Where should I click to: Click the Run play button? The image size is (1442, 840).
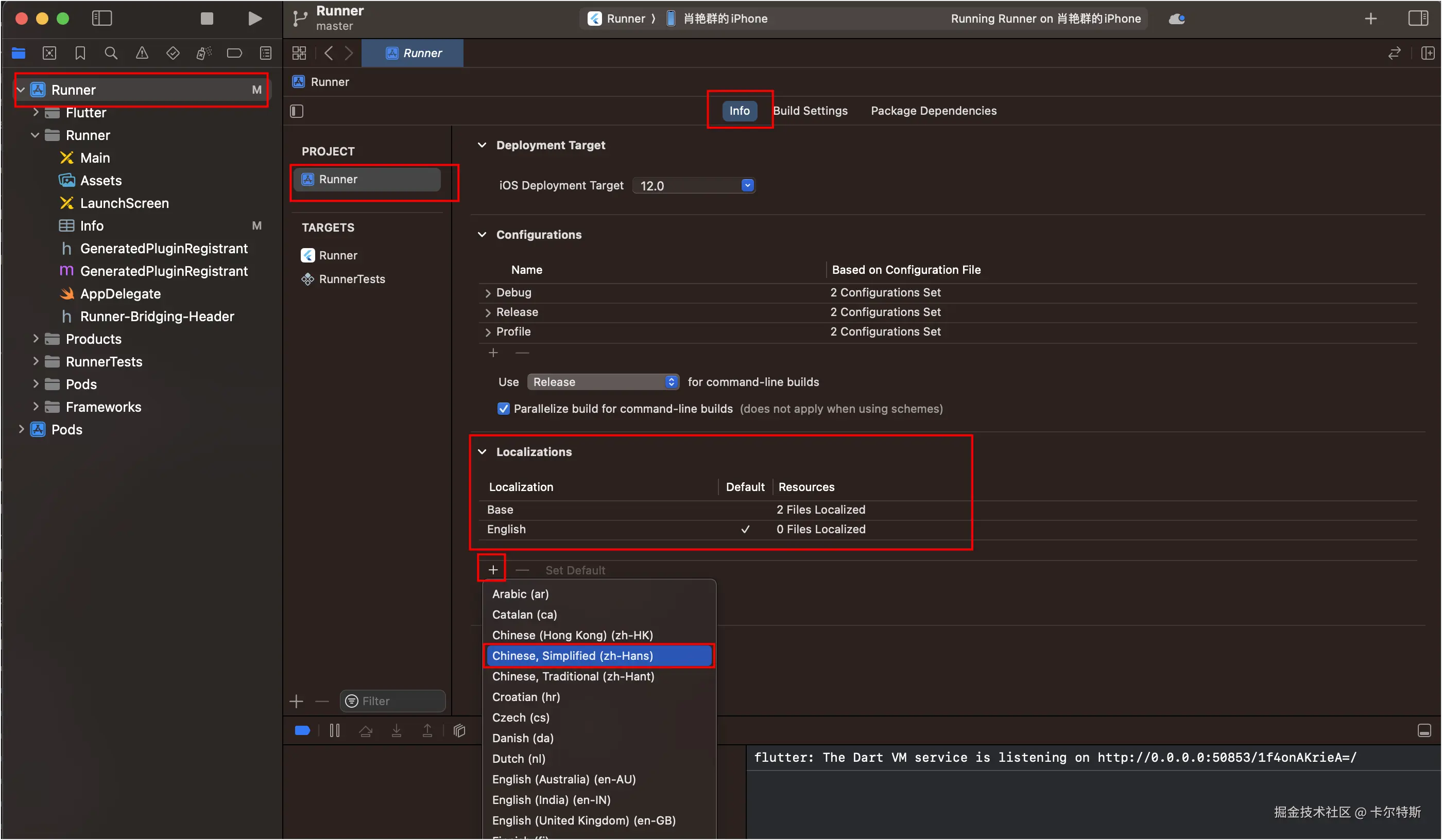click(254, 19)
